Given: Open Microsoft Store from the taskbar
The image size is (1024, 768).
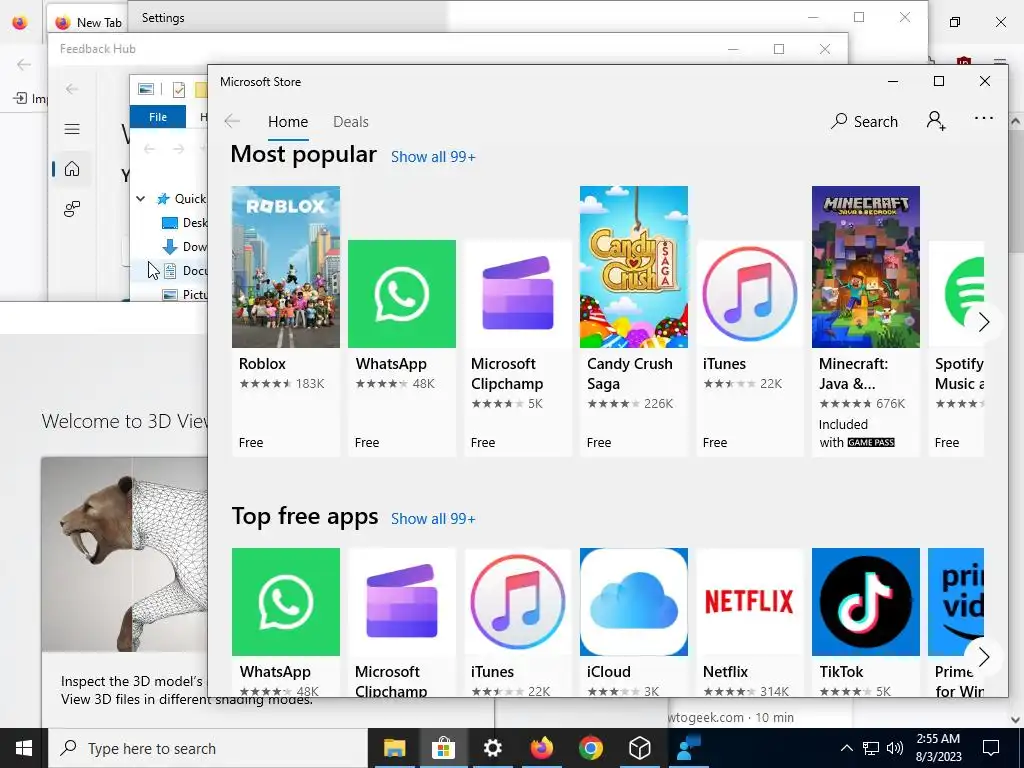Looking at the screenshot, I should pyautogui.click(x=443, y=748).
